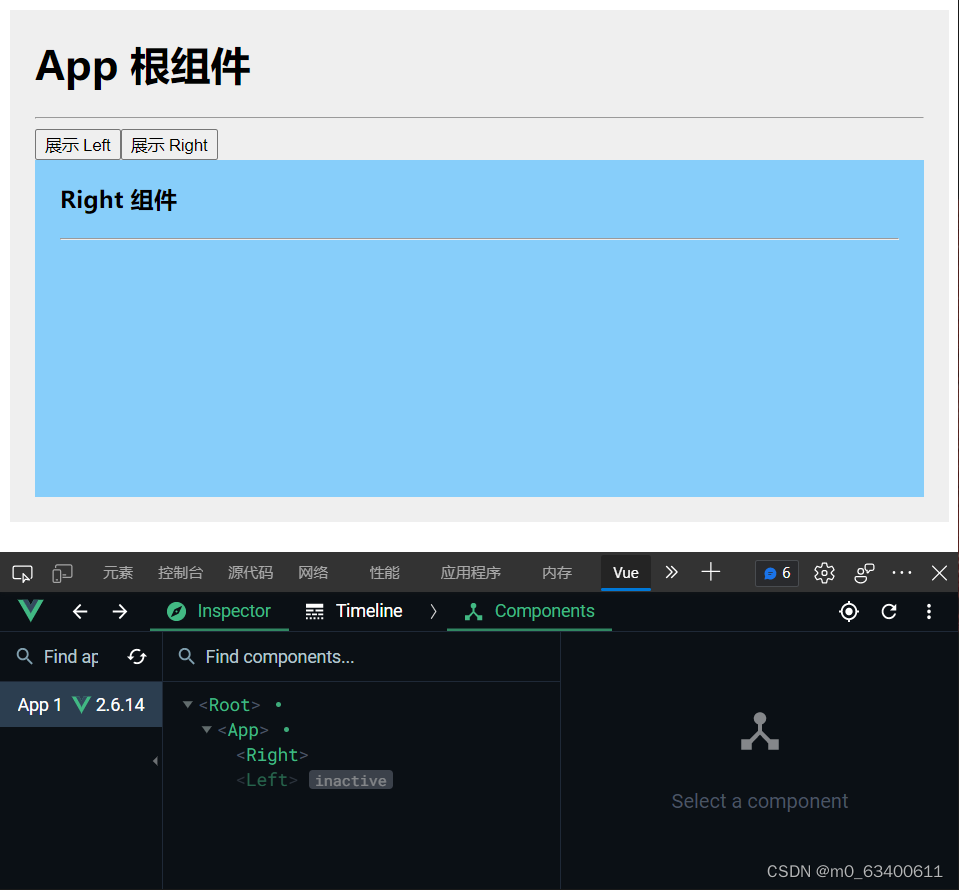This screenshot has height=890, width=959.
Task: Open Vue DevTools settings gear
Action: [x=823, y=572]
